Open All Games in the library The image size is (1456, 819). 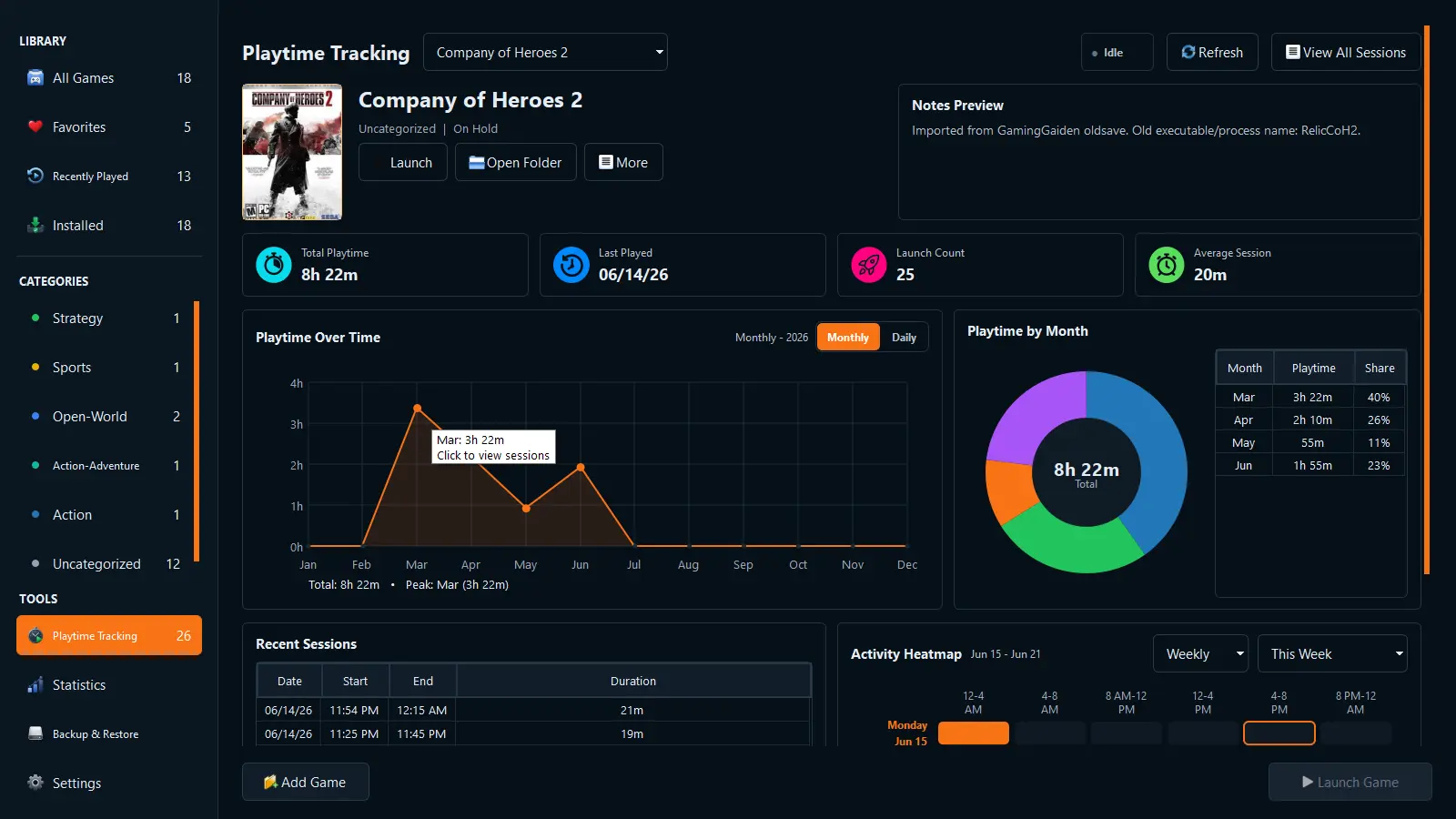109,78
